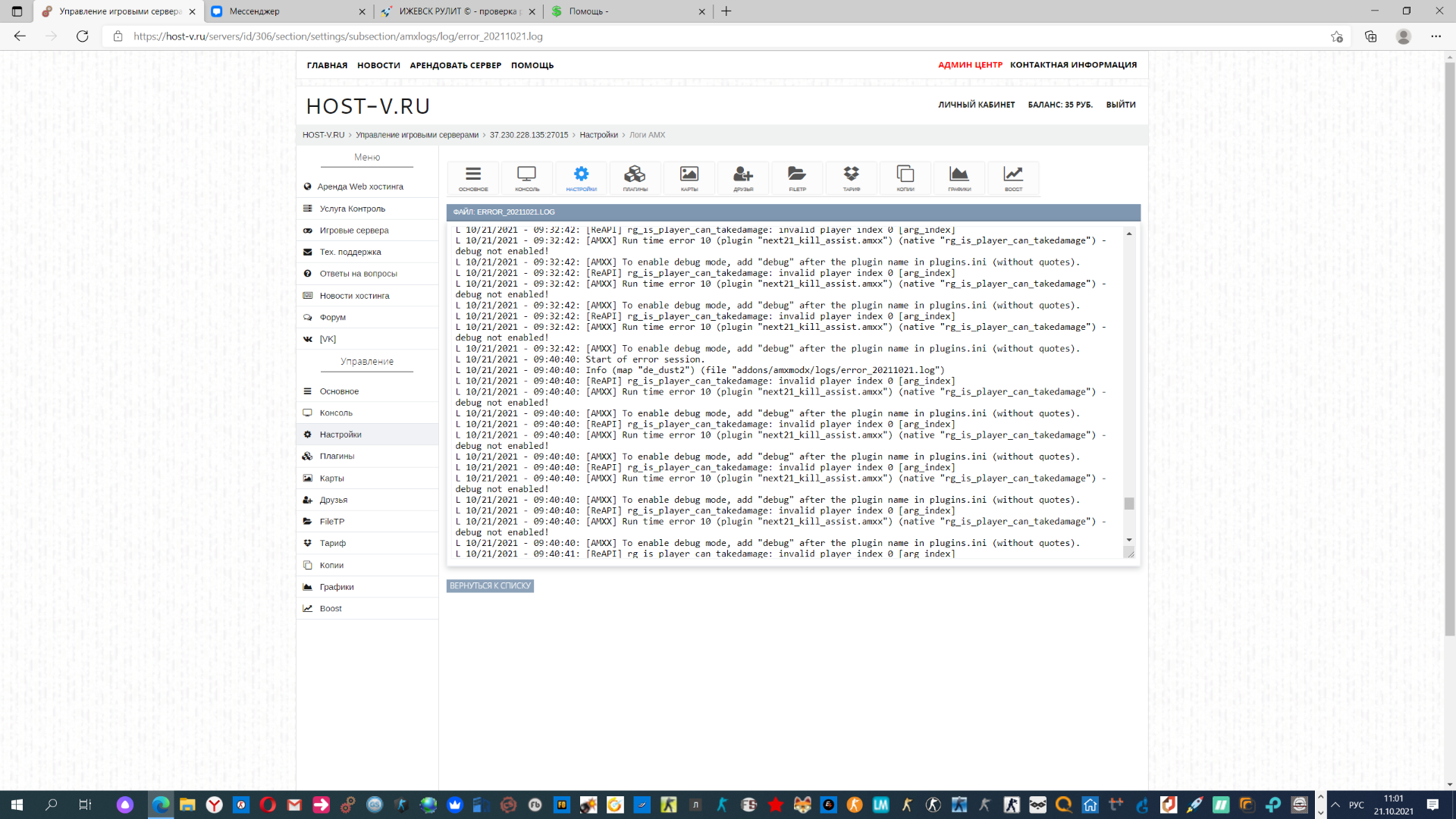The image size is (1456, 819).
Task: Click the Друзья add-user toolbar icon
Action: 742,178
